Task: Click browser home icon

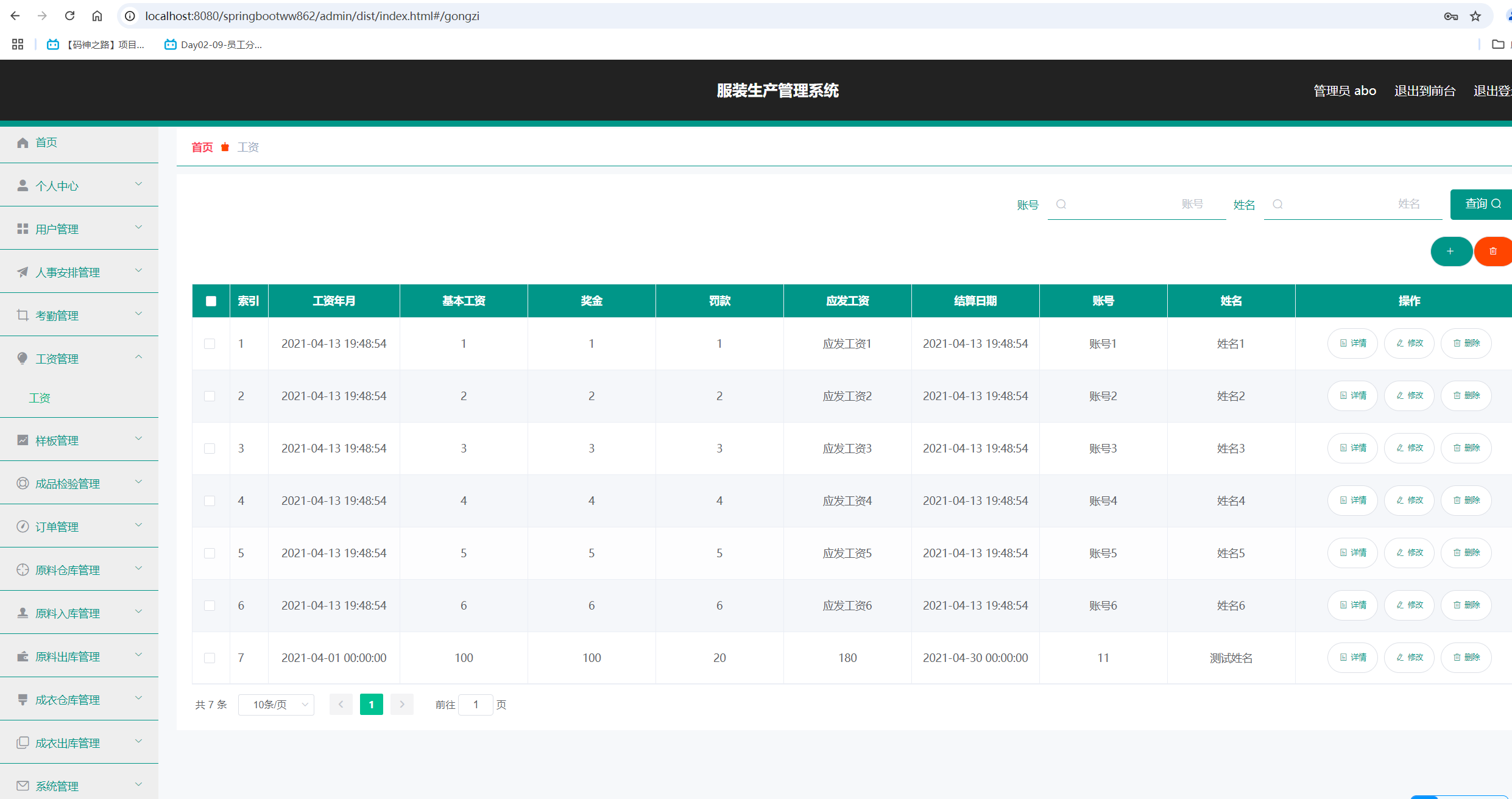Action: click(x=97, y=16)
